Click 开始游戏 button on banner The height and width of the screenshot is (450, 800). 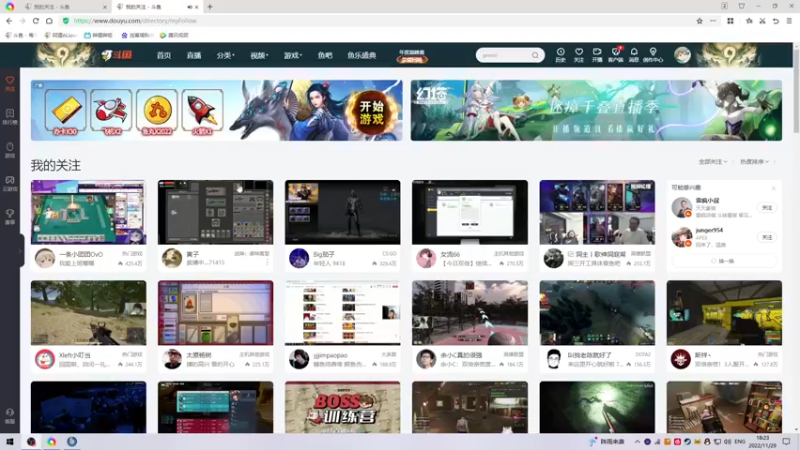pos(371,113)
